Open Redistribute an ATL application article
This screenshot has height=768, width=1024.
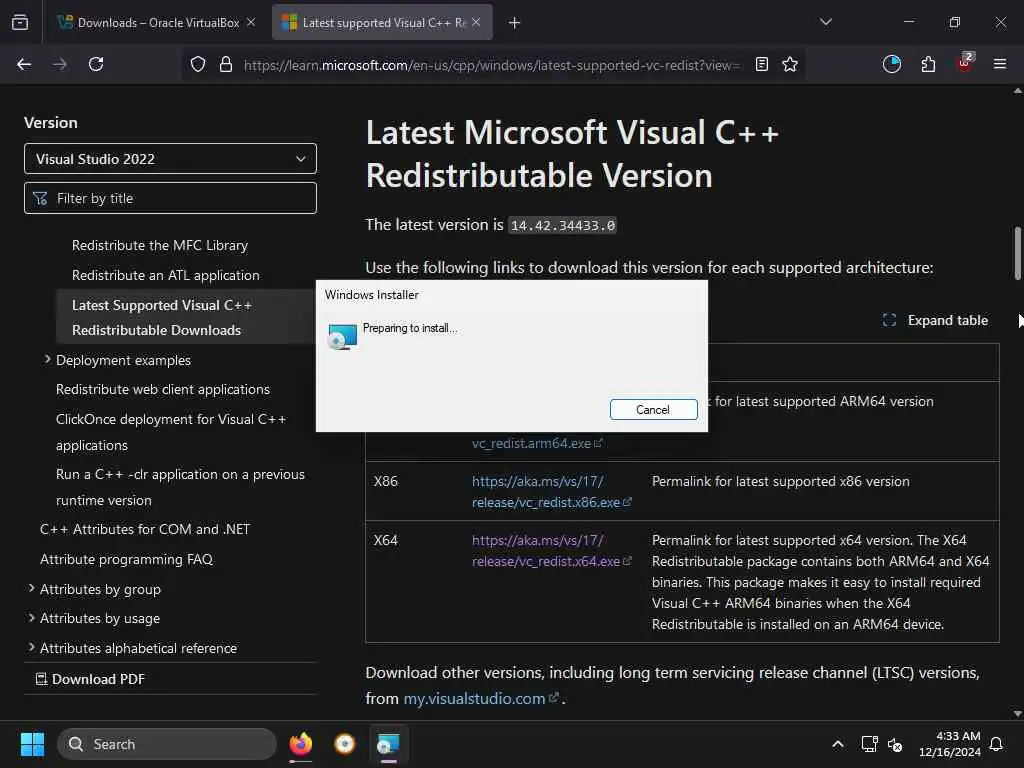tap(166, 276)
